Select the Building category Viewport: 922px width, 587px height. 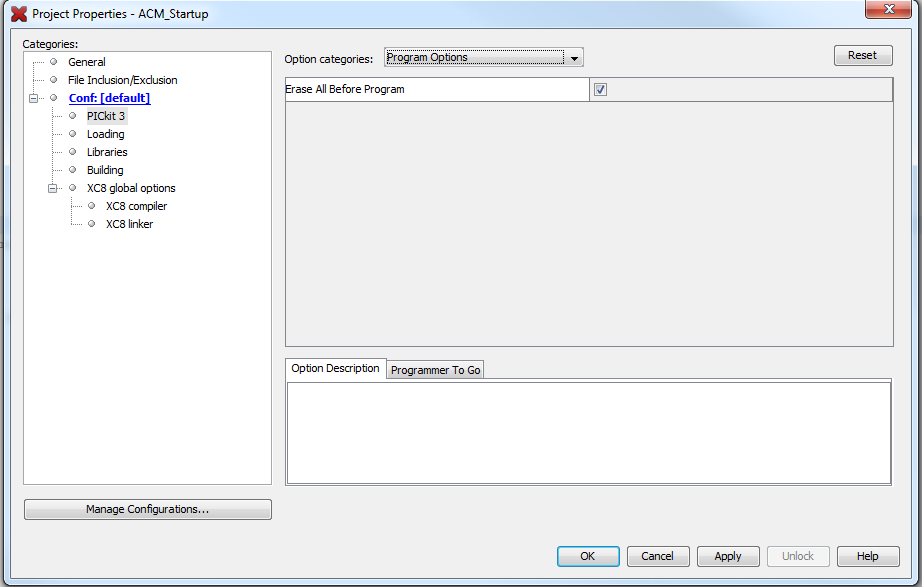point(105,170)
